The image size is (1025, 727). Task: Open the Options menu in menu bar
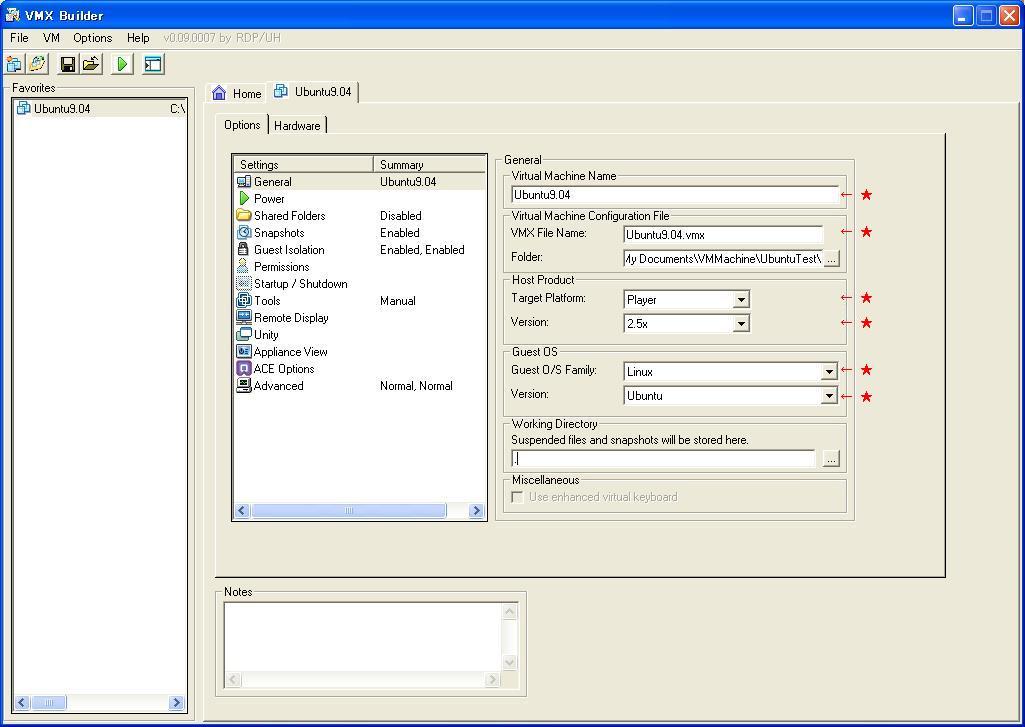[x=92, y=38]
